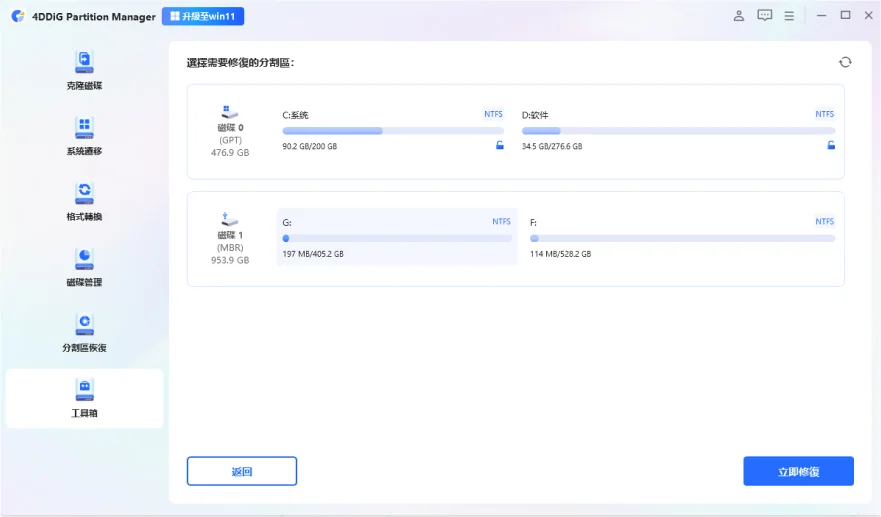Open Disk Management (磁碟管理) in sidebar
Viewport: 881px width, 517px height.
(84, 267)
